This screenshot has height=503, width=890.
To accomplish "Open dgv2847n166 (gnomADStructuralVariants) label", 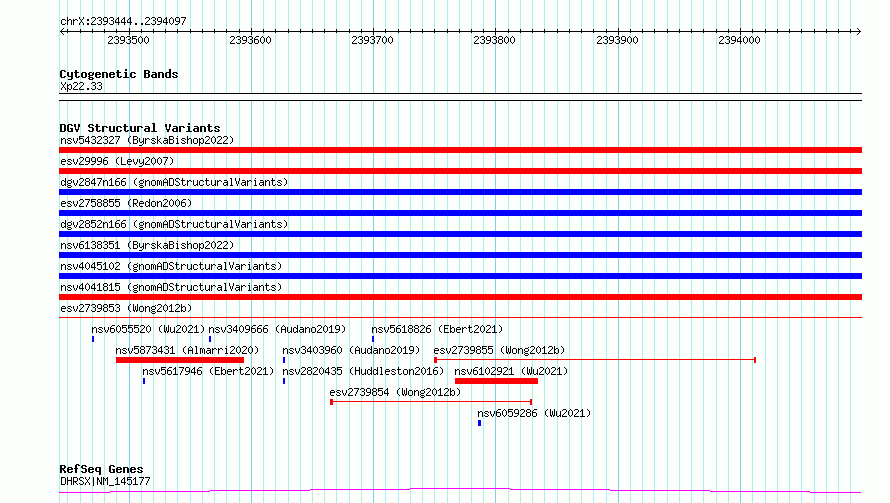I will 174,182.
